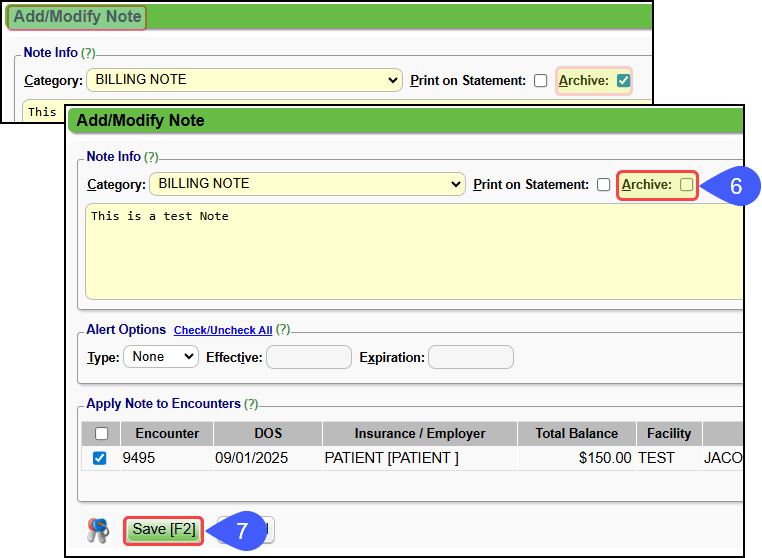Screen dimensions: 762x558
Task: Open Category dropdown in background window
Action: coord(244,80)
